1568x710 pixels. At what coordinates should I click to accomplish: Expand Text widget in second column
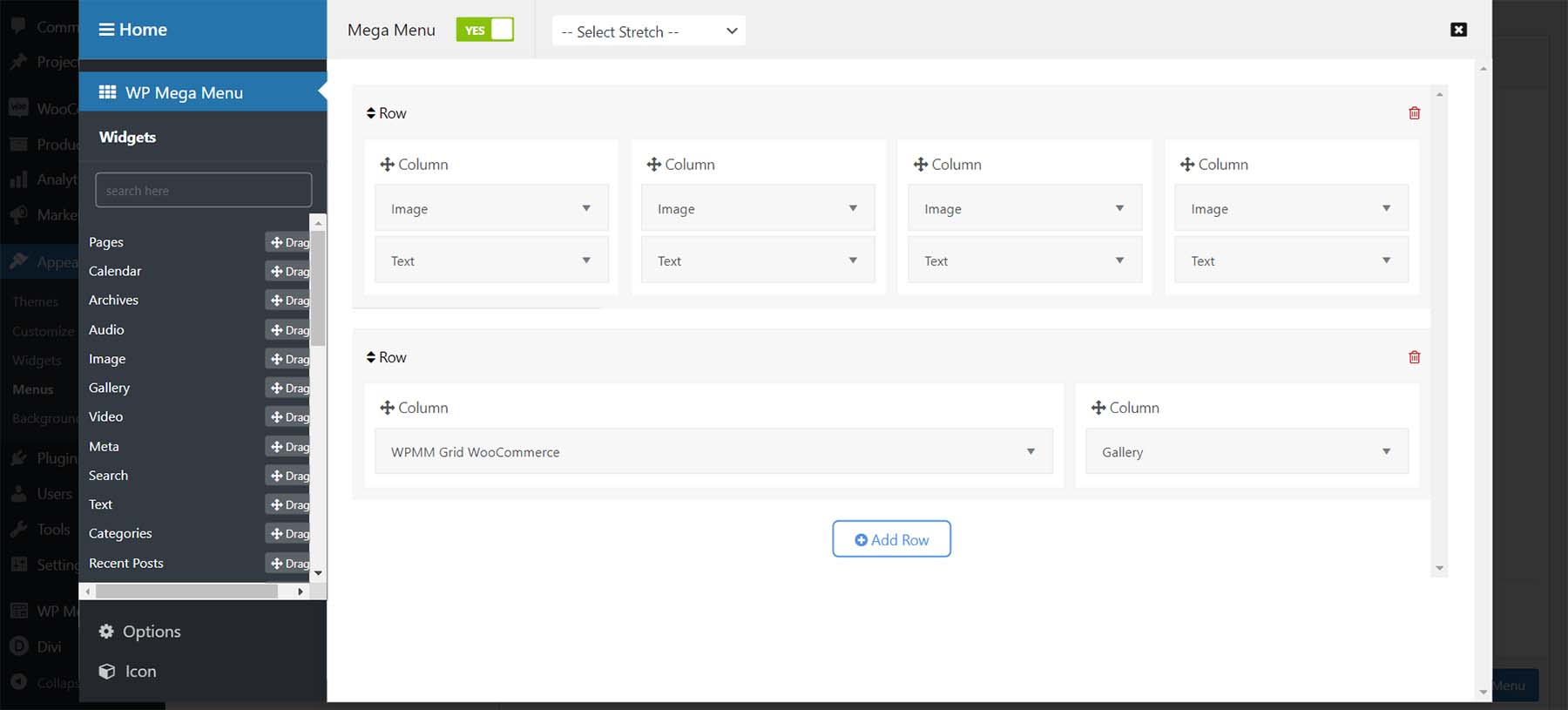853,260
